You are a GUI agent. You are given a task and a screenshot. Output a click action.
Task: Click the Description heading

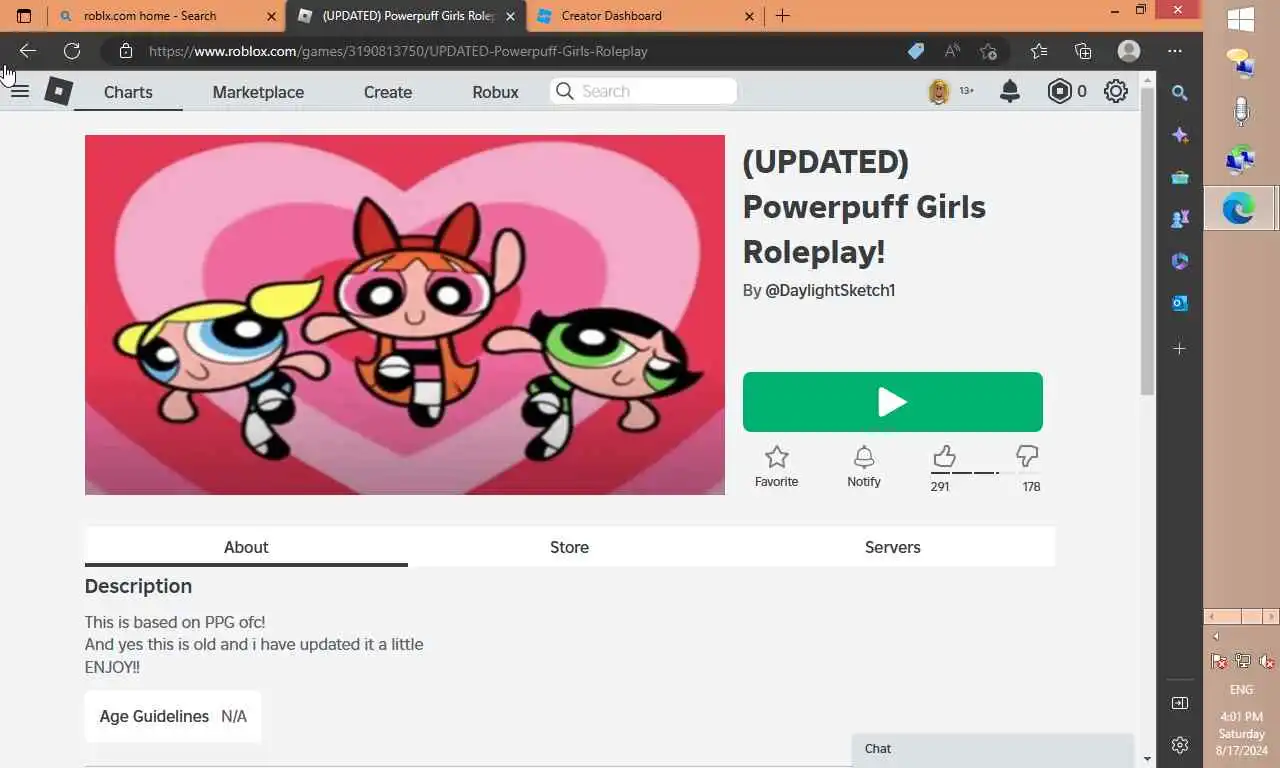138,586
